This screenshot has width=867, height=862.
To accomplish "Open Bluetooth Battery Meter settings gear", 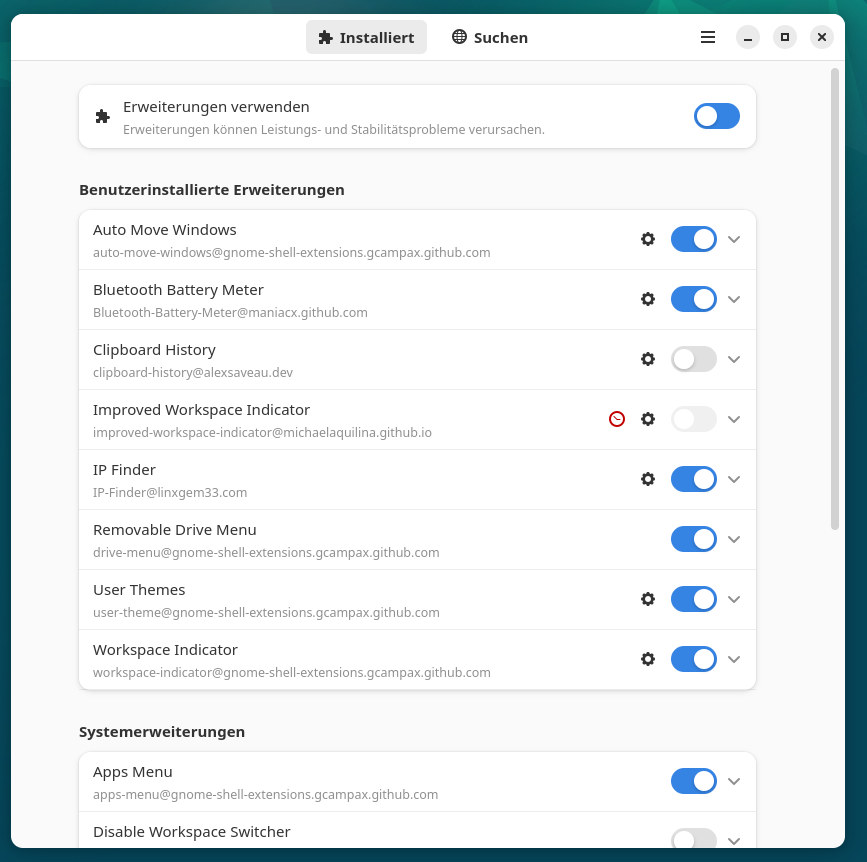I will pyautogui.click(x=648, y=299).
